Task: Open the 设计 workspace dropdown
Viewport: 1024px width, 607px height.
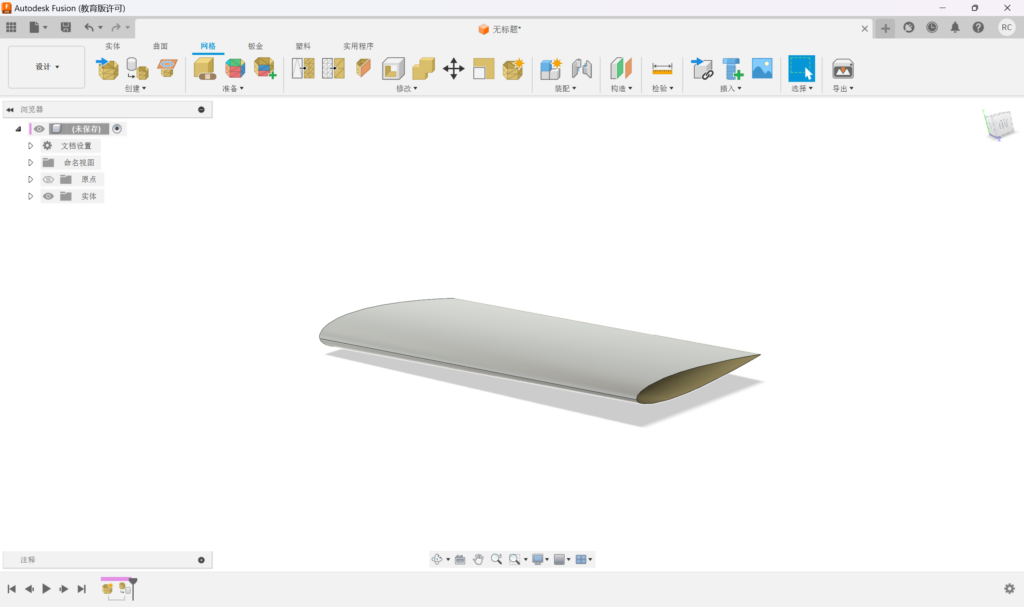Action: [47, 67]
